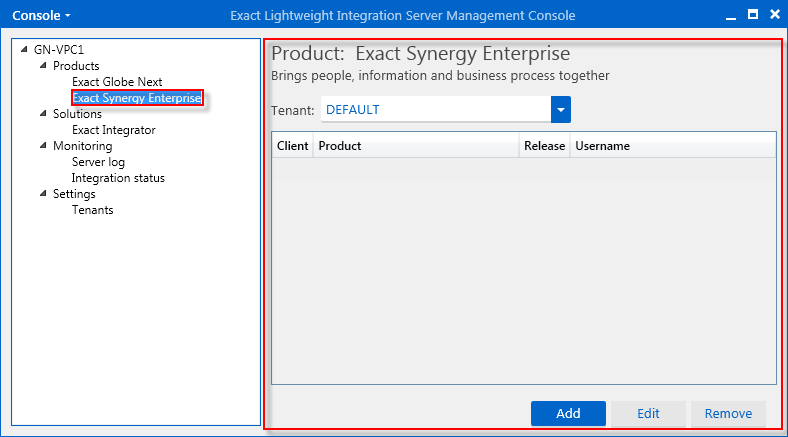Select Exact Synergy Enterprise in tree
788x437 pixels.
click(137, 98)
